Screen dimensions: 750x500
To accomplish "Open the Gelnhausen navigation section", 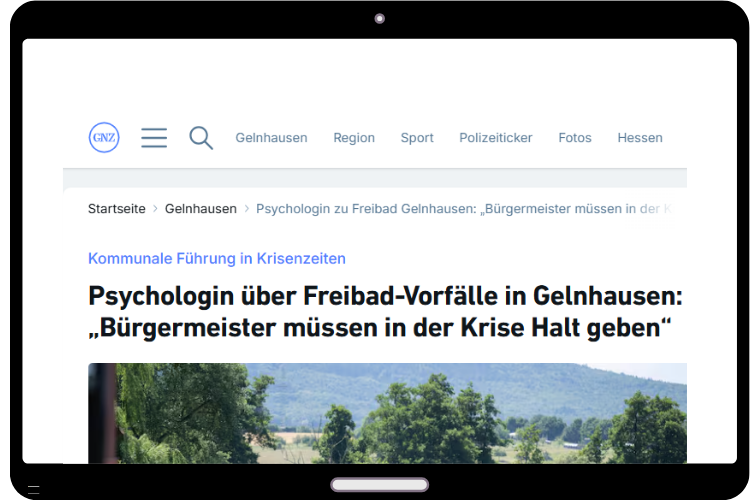I will 271,138.
